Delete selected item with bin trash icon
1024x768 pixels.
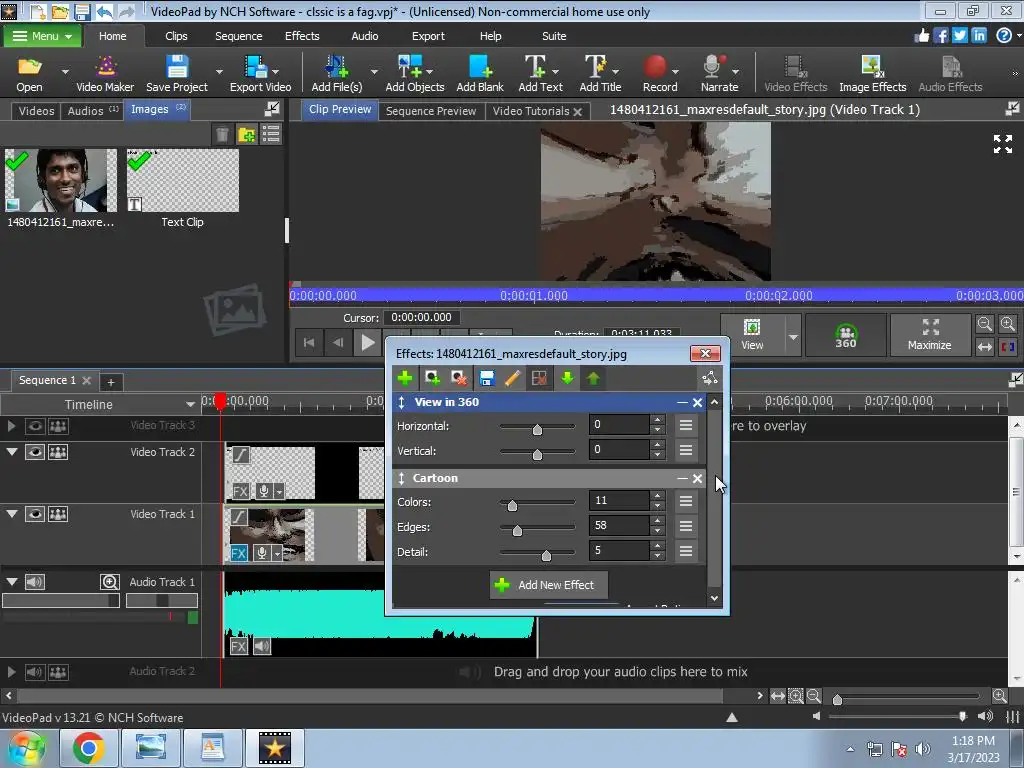click(222, 135)
